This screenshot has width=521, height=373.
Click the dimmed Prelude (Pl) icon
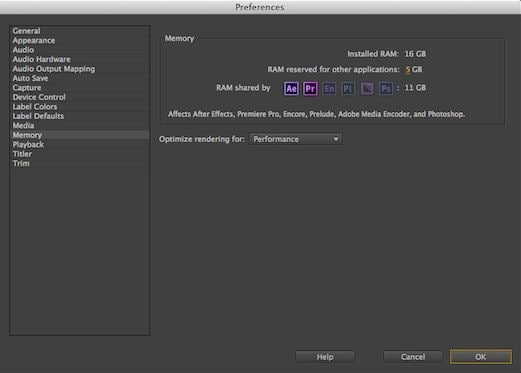[348, 89]
